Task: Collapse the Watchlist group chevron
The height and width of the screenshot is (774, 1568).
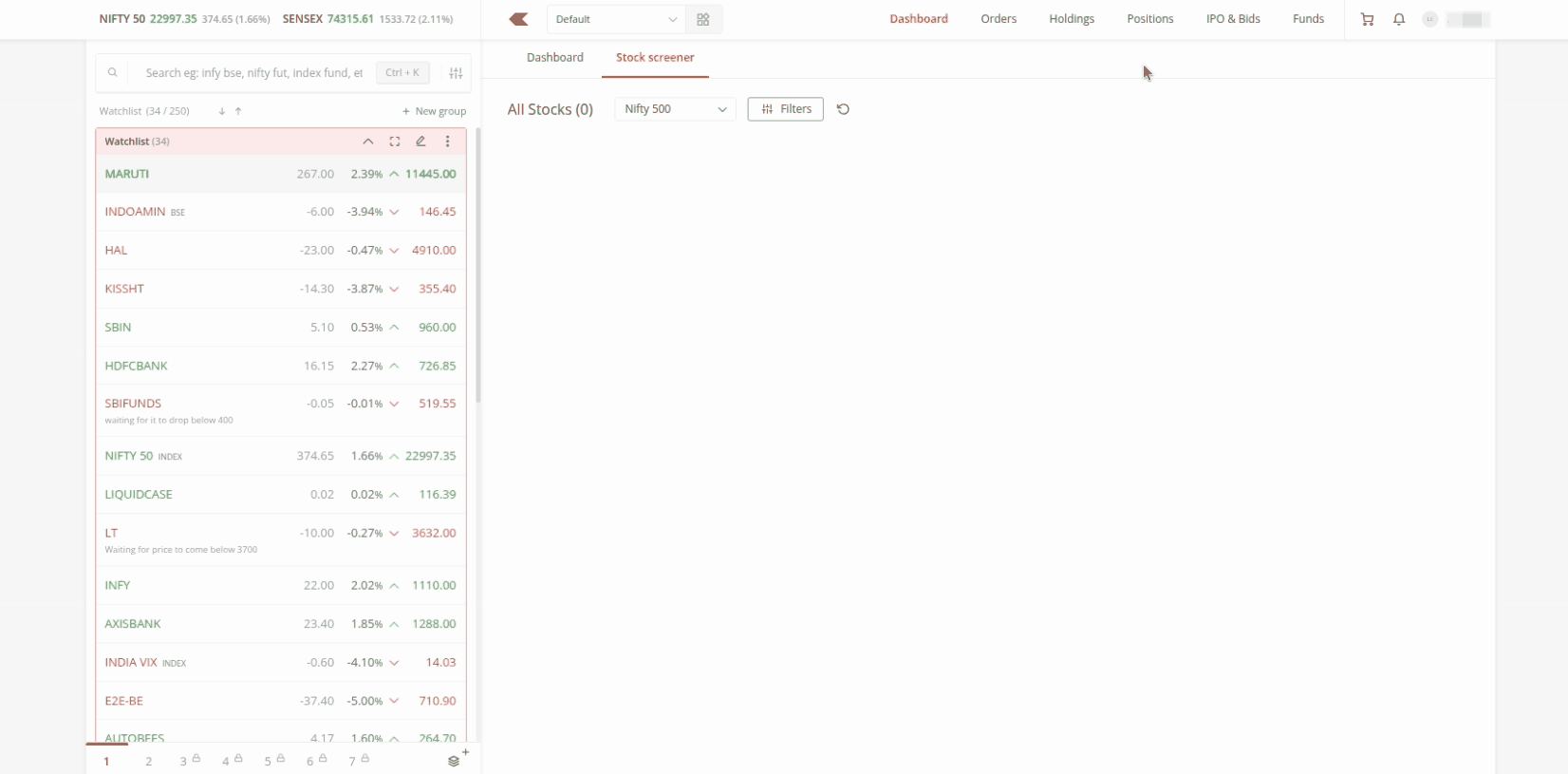Action: point(368,142)
